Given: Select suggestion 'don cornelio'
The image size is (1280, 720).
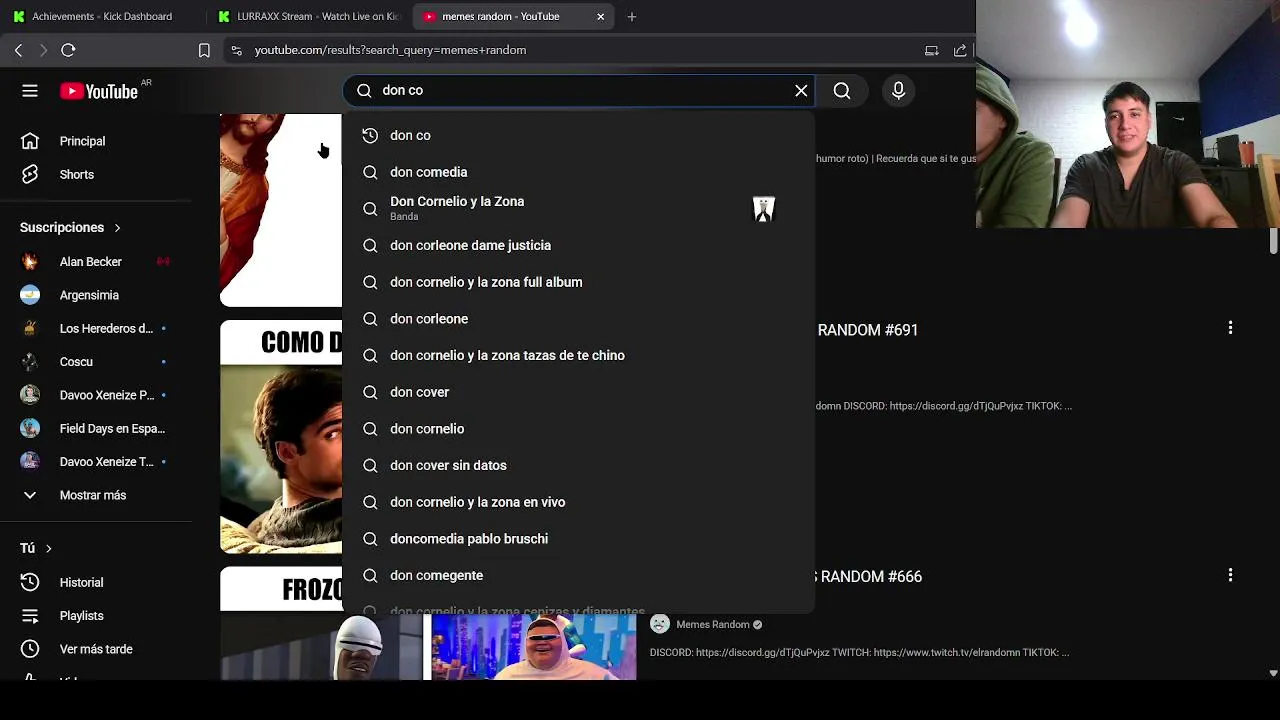Looking at the screenshot, I should (578, 429).
